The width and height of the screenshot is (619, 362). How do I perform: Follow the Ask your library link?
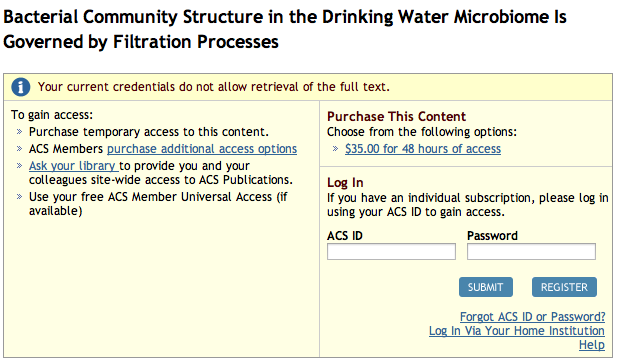tap(73, 166)
